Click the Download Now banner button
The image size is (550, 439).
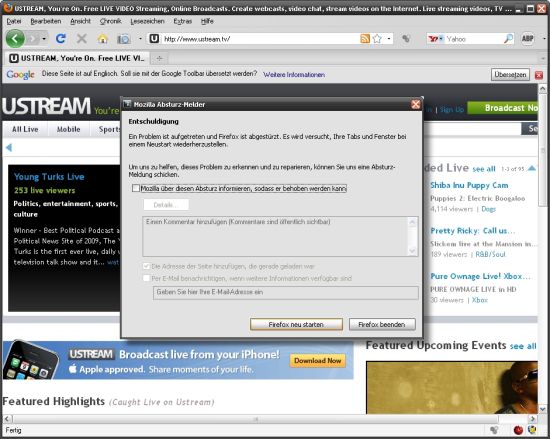(x=318, y=360)
